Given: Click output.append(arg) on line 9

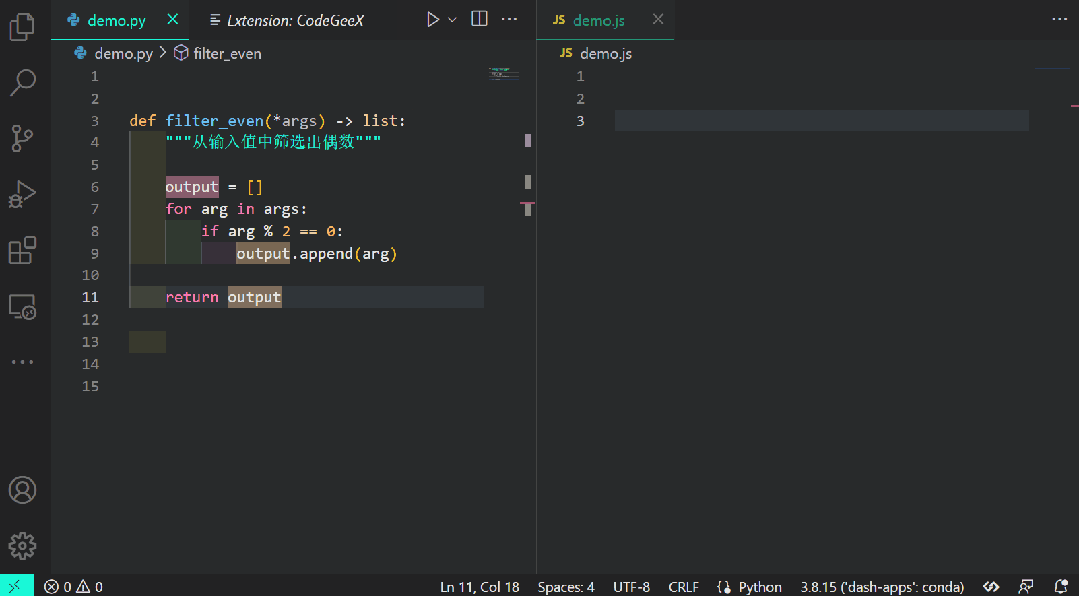Looking at the screenshot, I should [317, 253].
